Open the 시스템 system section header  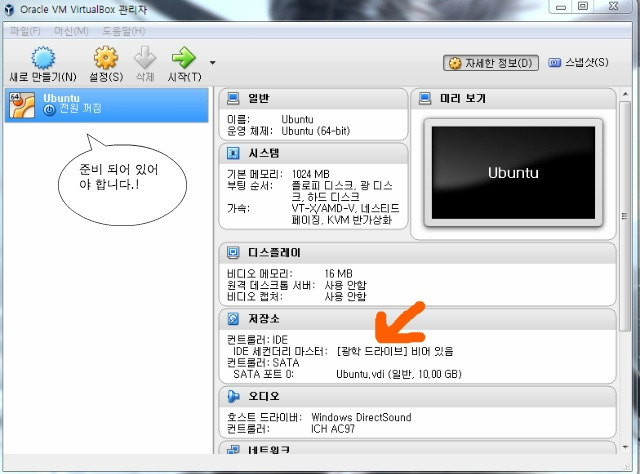(313, 154)
